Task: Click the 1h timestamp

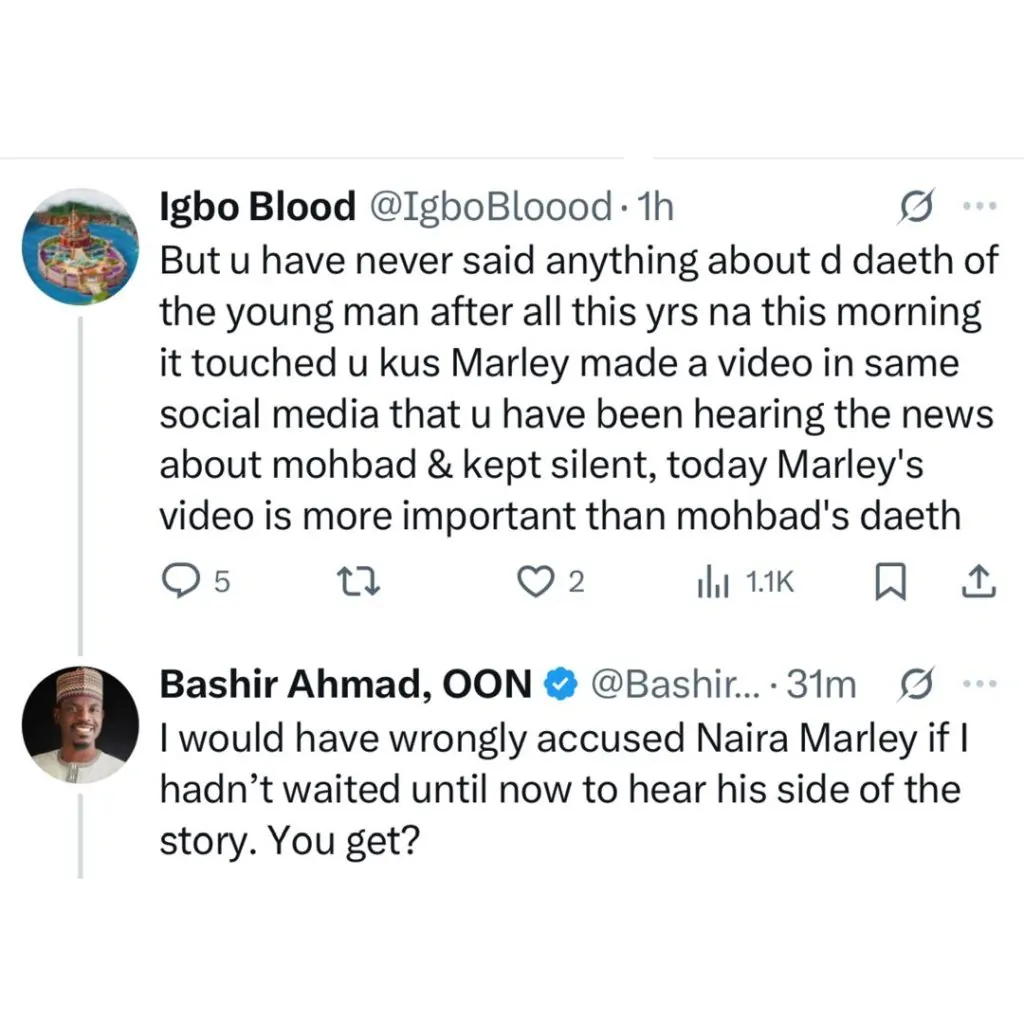Action: pyautogui.click(x=655, y=207)
